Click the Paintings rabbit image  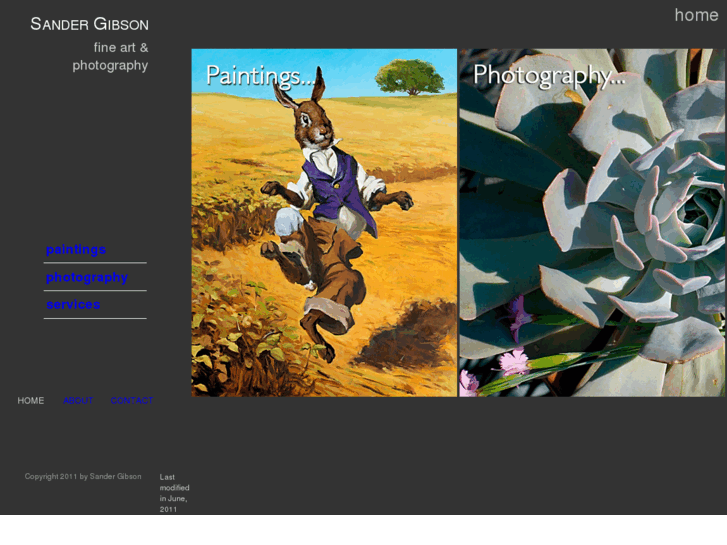click(x=324, y=223)
